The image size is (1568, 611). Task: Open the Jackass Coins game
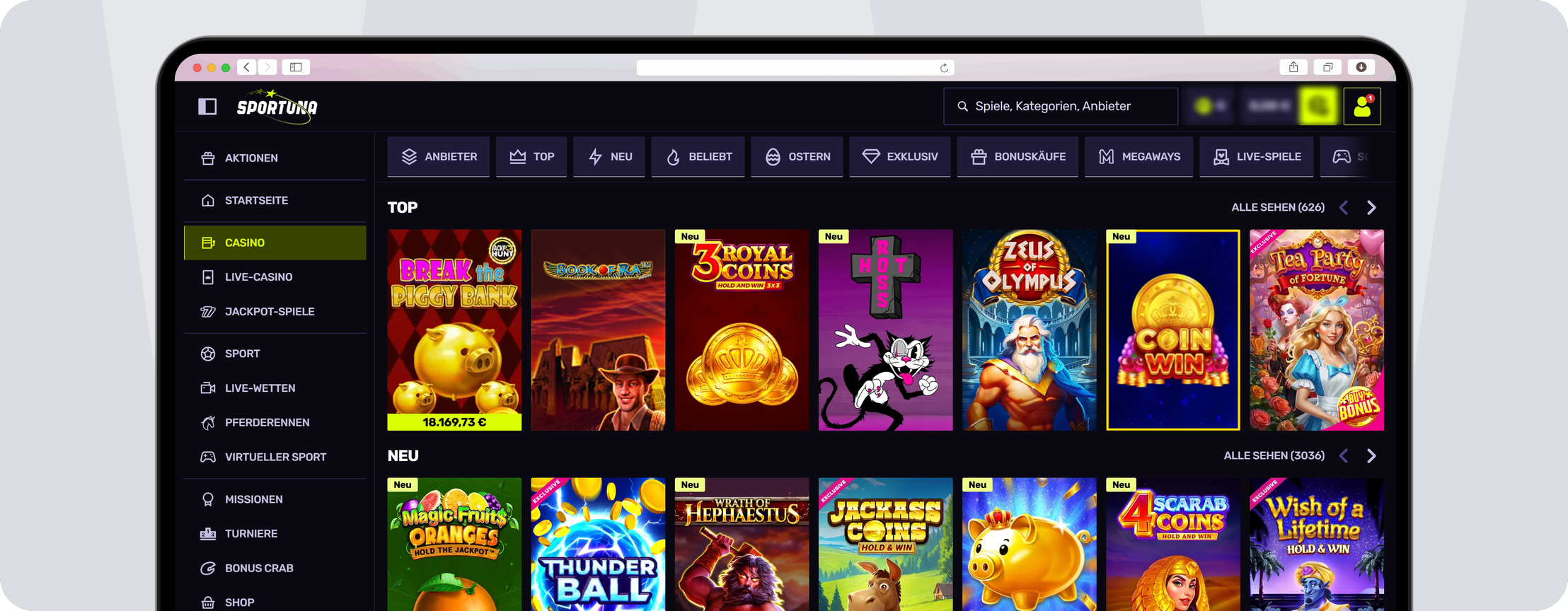pos(885,544)
